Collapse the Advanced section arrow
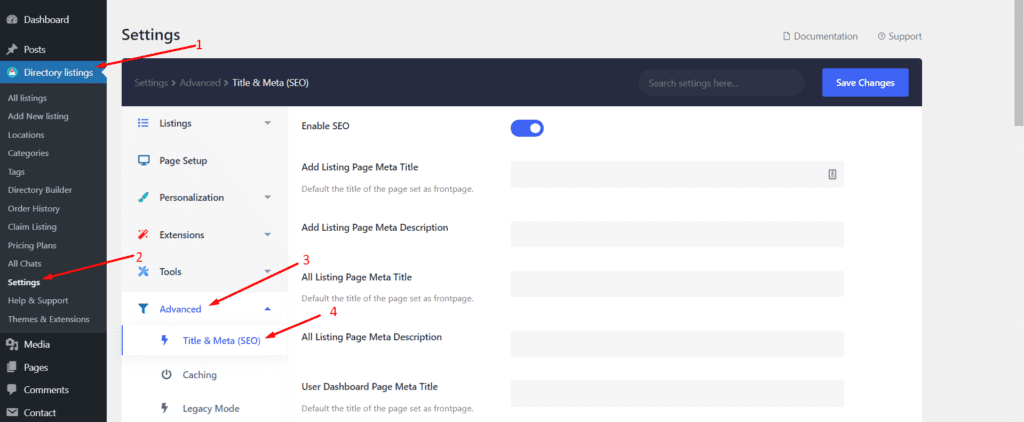Viewport: 1024px width, 422px height. [x=267, y=309]
